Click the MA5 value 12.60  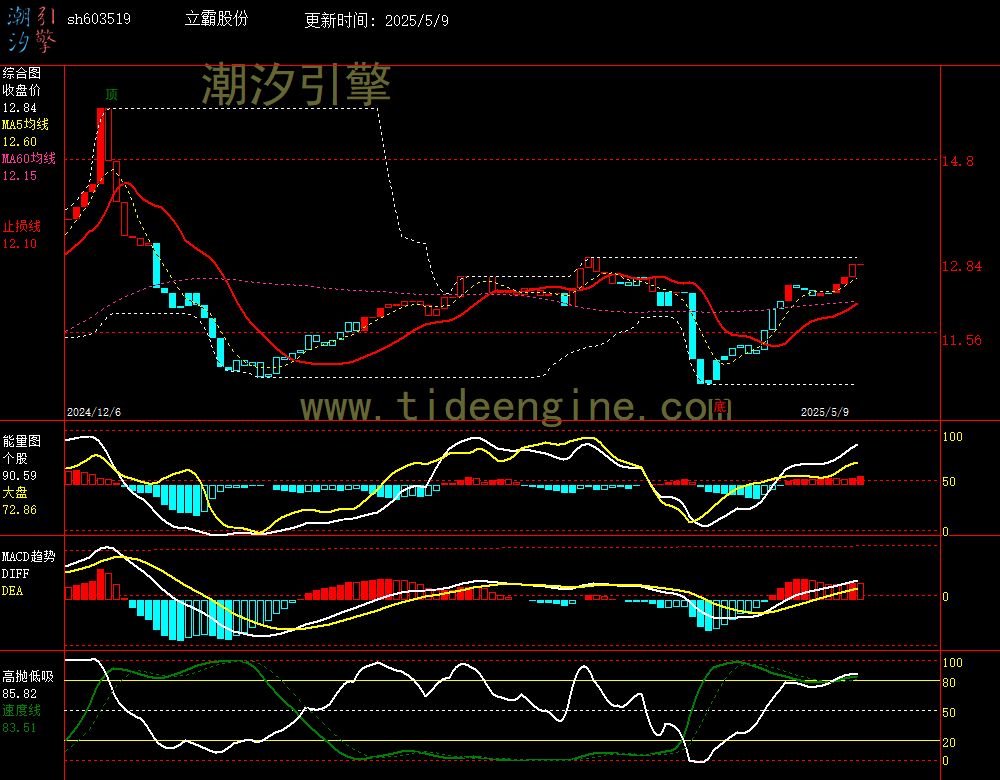click(x=20, y=142)
